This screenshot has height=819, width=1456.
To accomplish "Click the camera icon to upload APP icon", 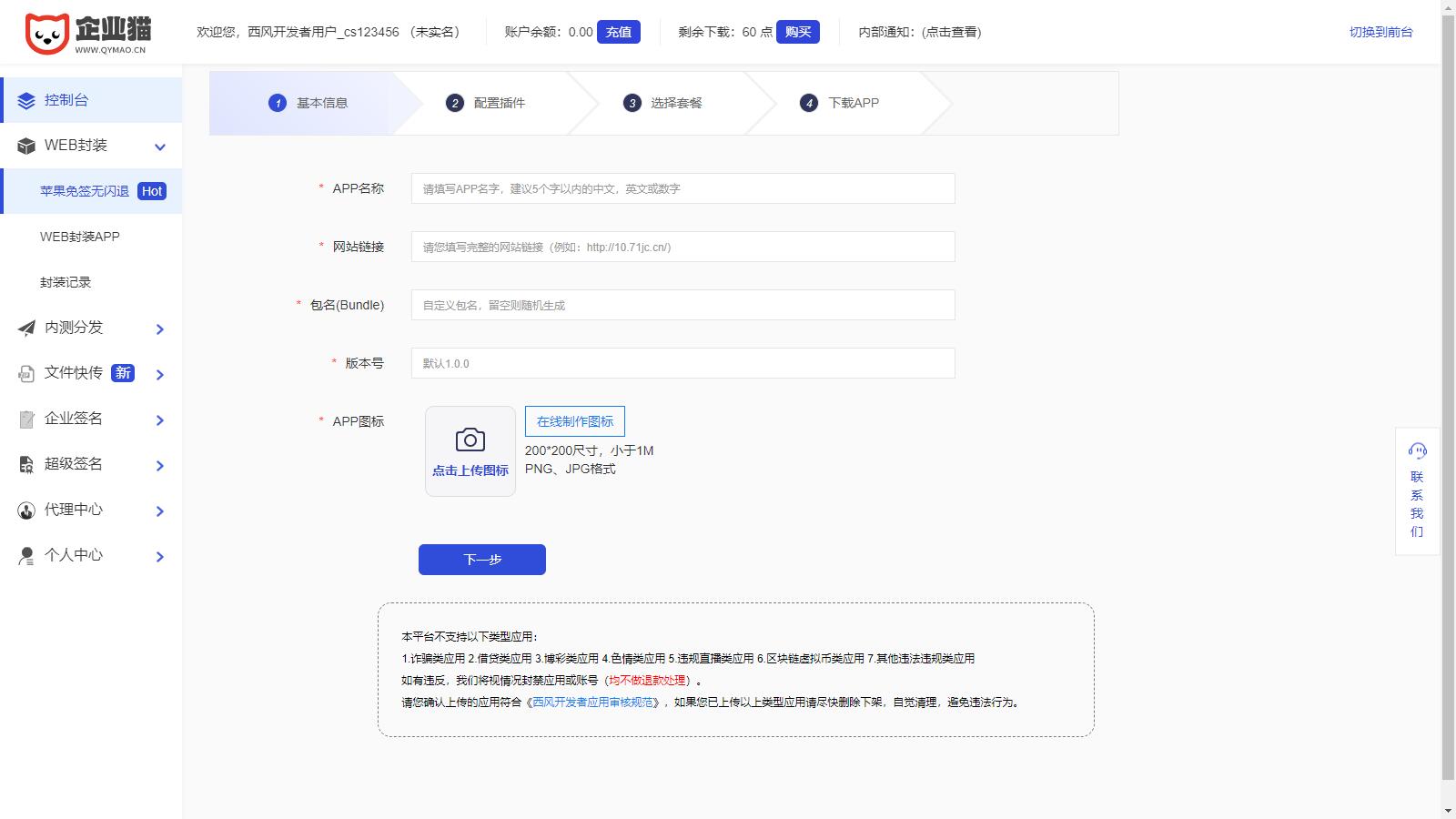I will (470, 438).
